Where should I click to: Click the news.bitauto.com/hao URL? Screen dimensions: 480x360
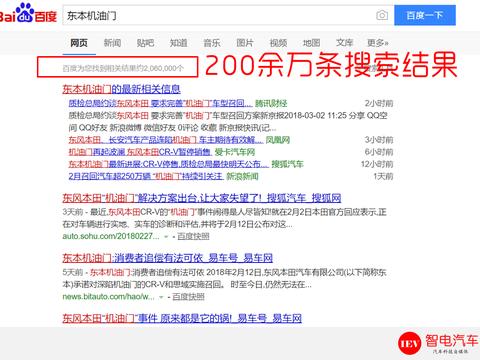108,297
